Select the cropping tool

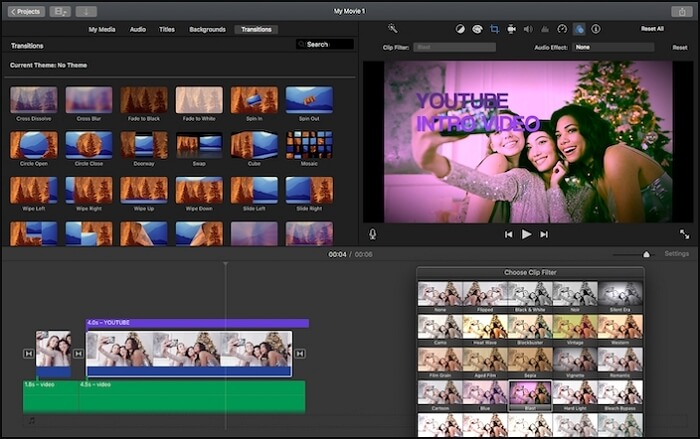[494, 29]
